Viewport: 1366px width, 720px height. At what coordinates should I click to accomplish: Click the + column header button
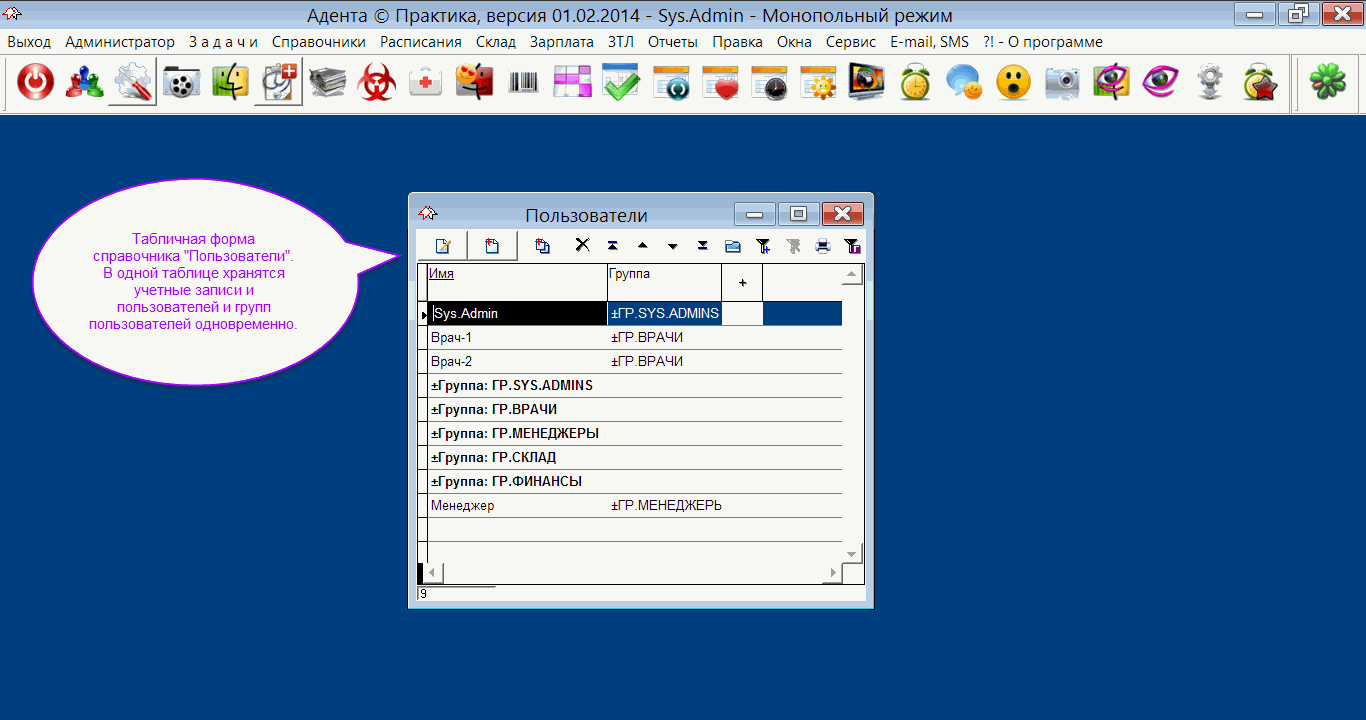click(742, 283)
